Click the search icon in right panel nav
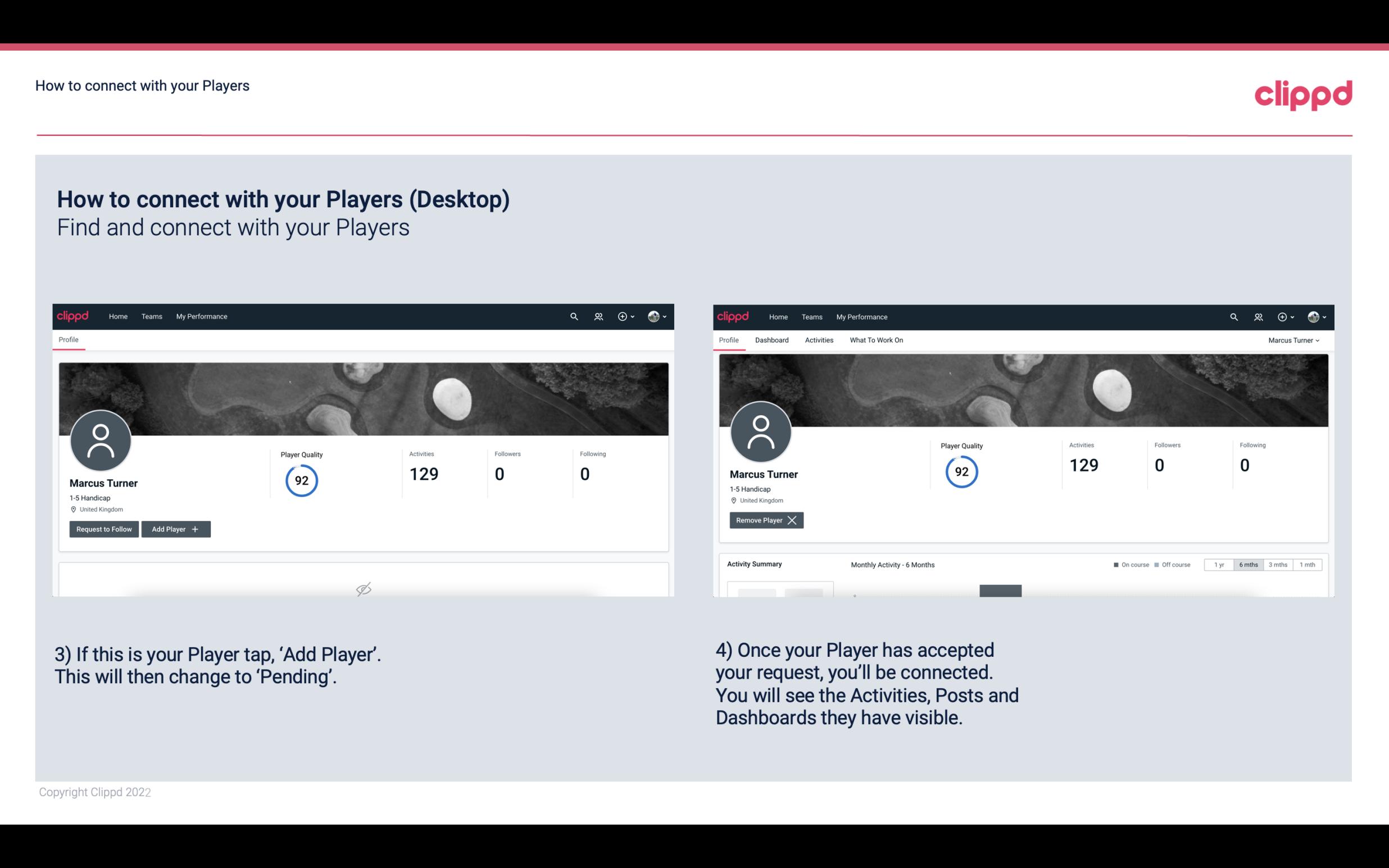 click(1232, 316)
